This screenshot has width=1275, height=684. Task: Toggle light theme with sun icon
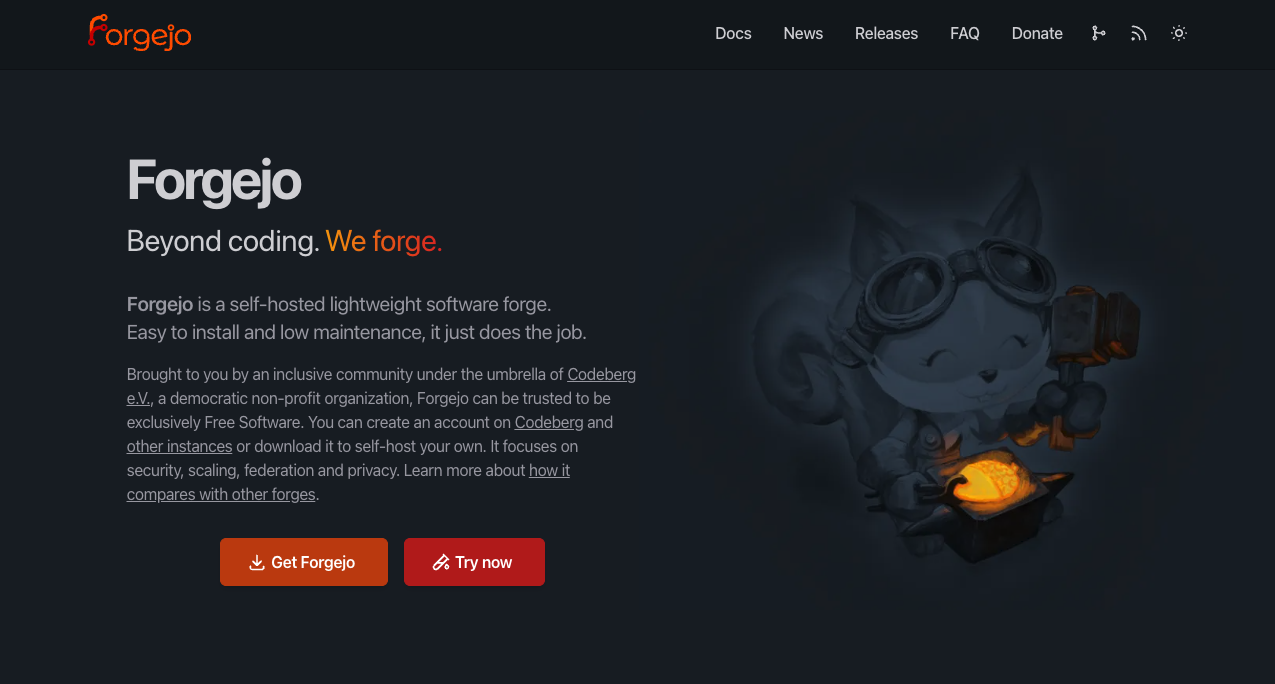1179,33
